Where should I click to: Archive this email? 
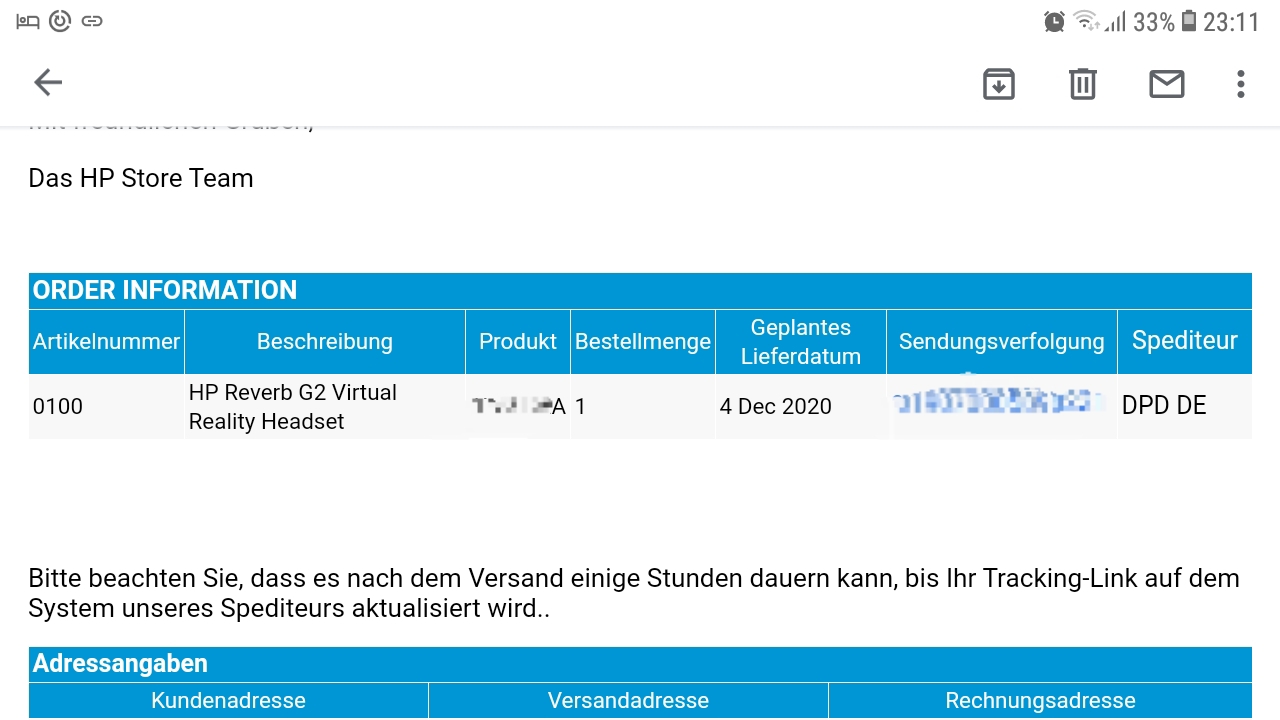coord(999,84)
